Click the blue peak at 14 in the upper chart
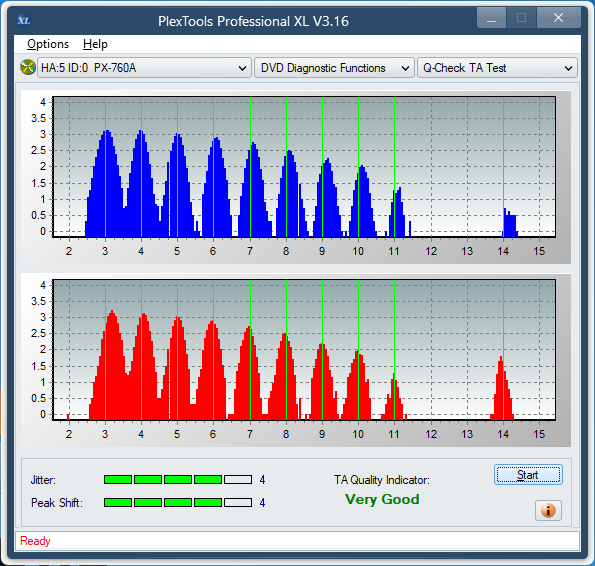Viewport: 595px width, 566px height. pyautogui.click(x=510, y=222)
